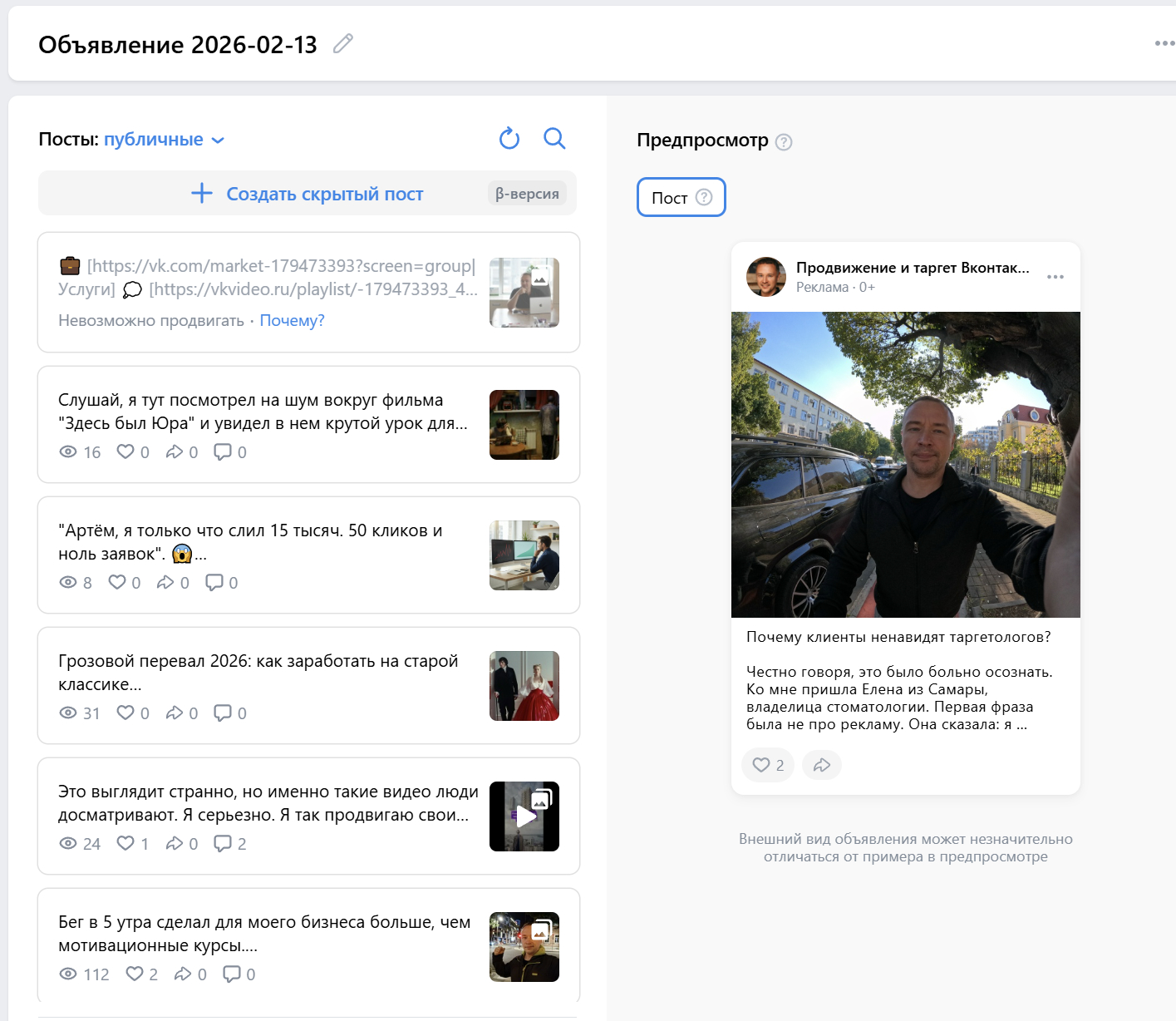Screen dimensions: 1176x1021
Task: Switch to the Пост preview tab
Action: click(x=681, y=197)
